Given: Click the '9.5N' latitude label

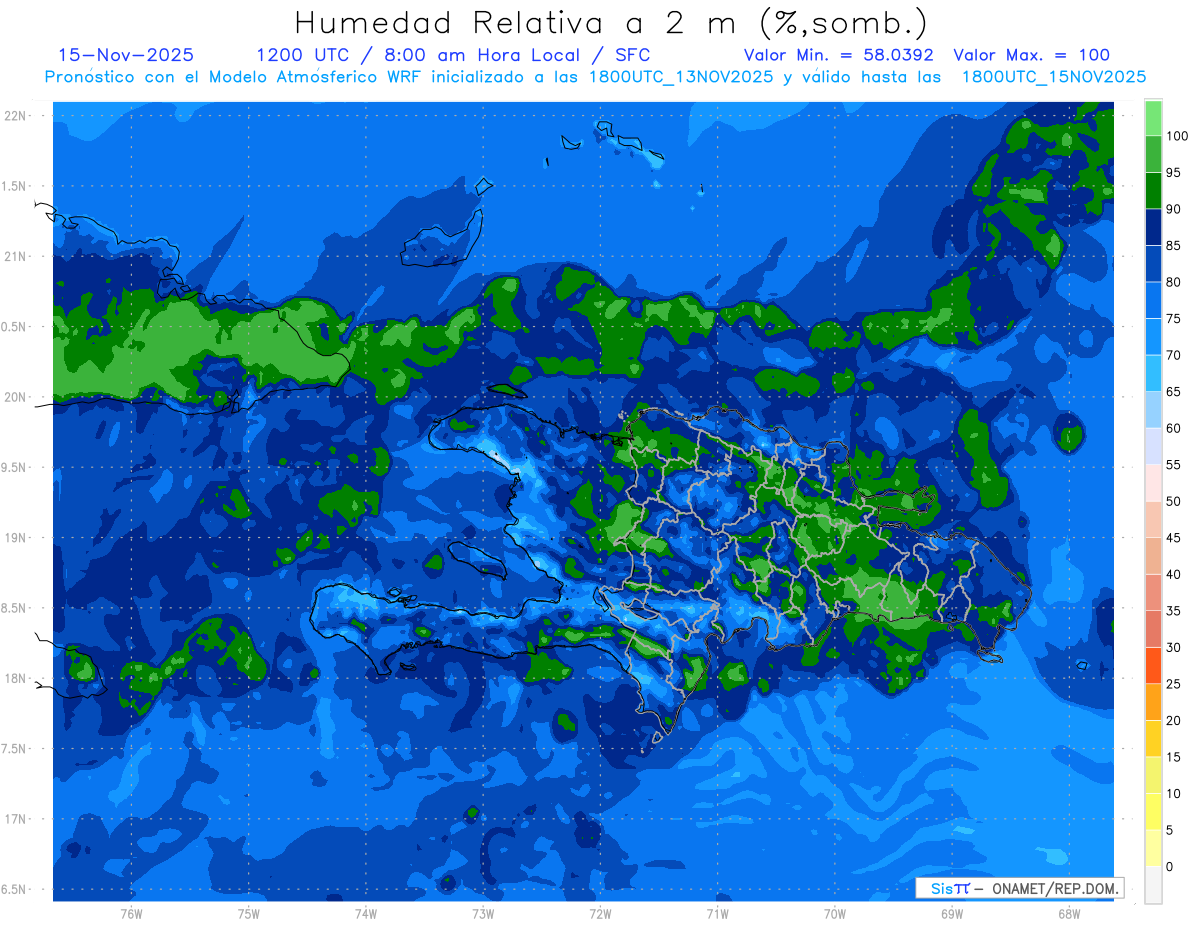Looking at the screenshot, I should click(x=15, y=468).
